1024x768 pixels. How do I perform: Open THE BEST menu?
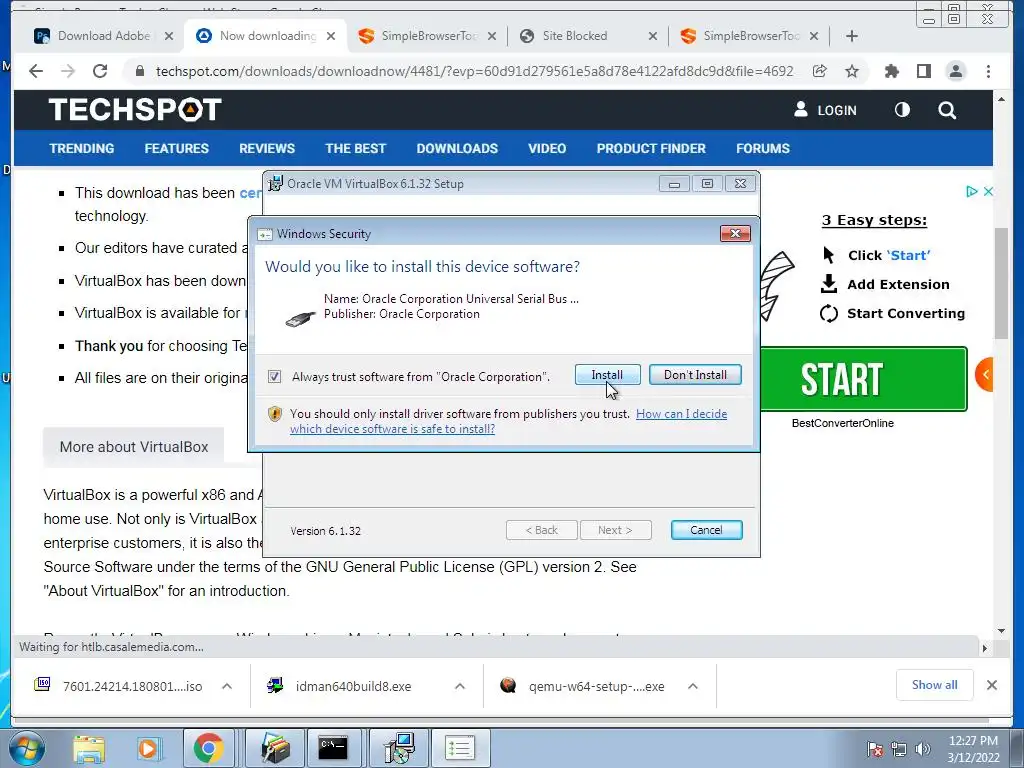[356, 148]
